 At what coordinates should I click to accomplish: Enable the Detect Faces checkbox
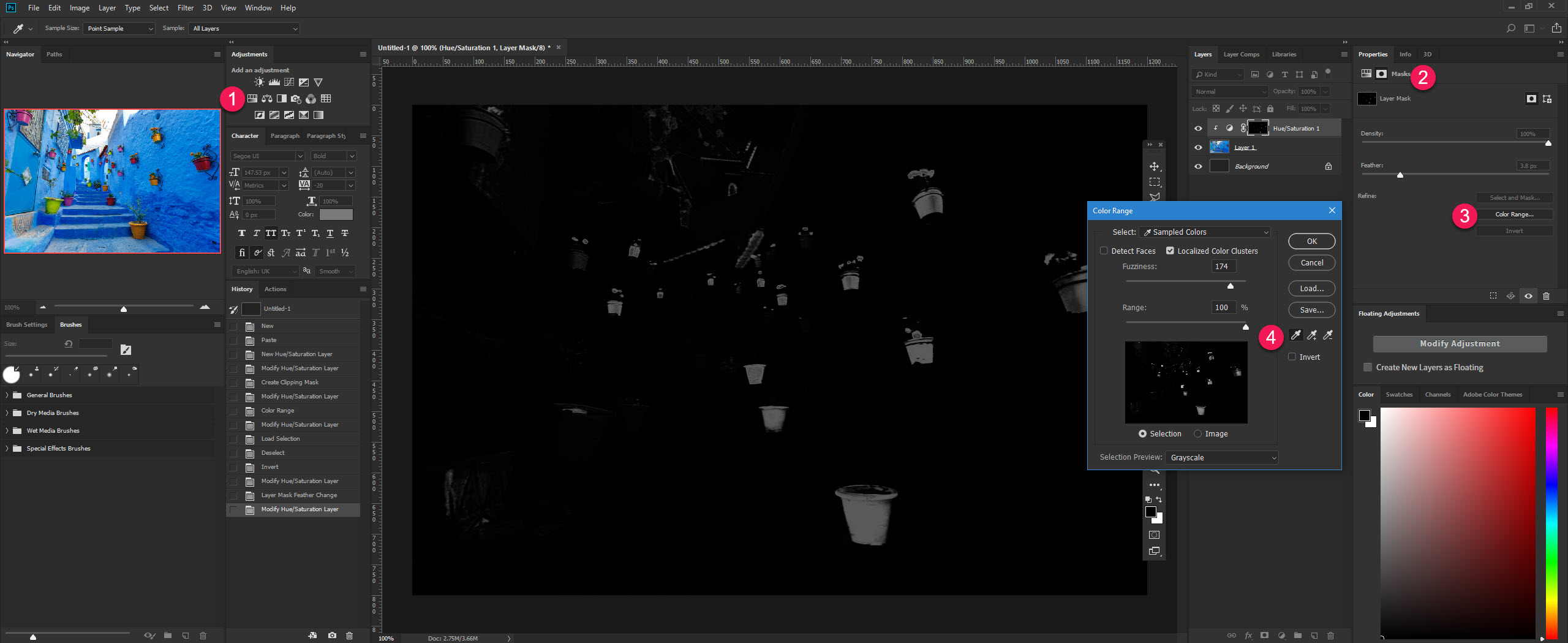1104,251
